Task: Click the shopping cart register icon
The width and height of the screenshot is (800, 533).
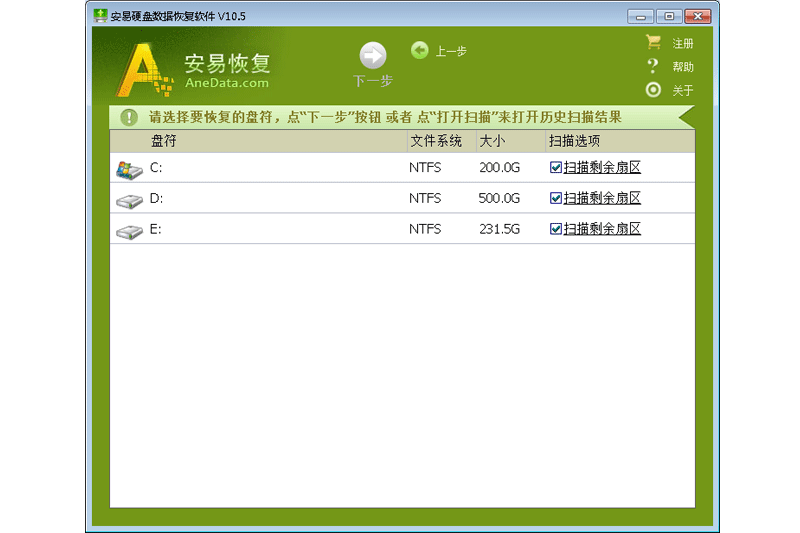Action: click(x=653, y=43)
